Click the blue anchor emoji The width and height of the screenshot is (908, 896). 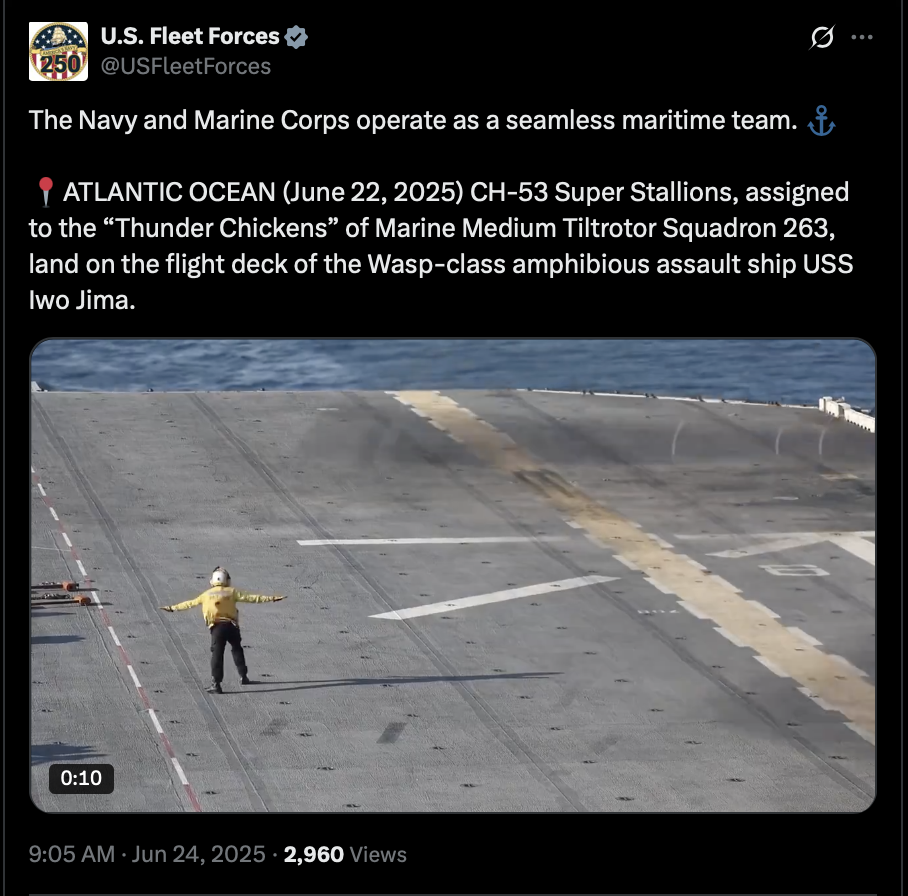click(x=821, y=120)
